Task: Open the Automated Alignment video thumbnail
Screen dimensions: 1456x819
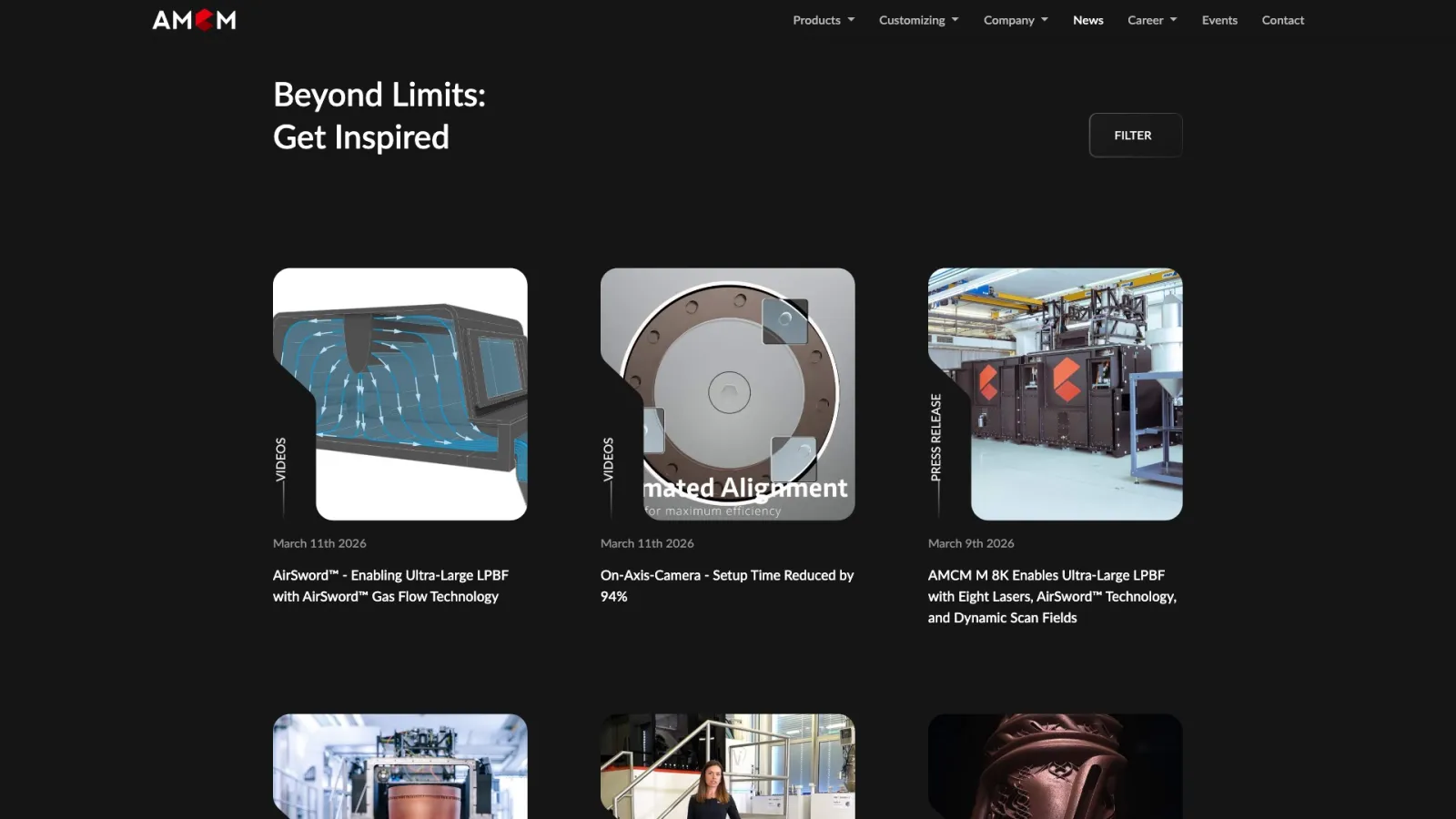Action: pos(728,394)
